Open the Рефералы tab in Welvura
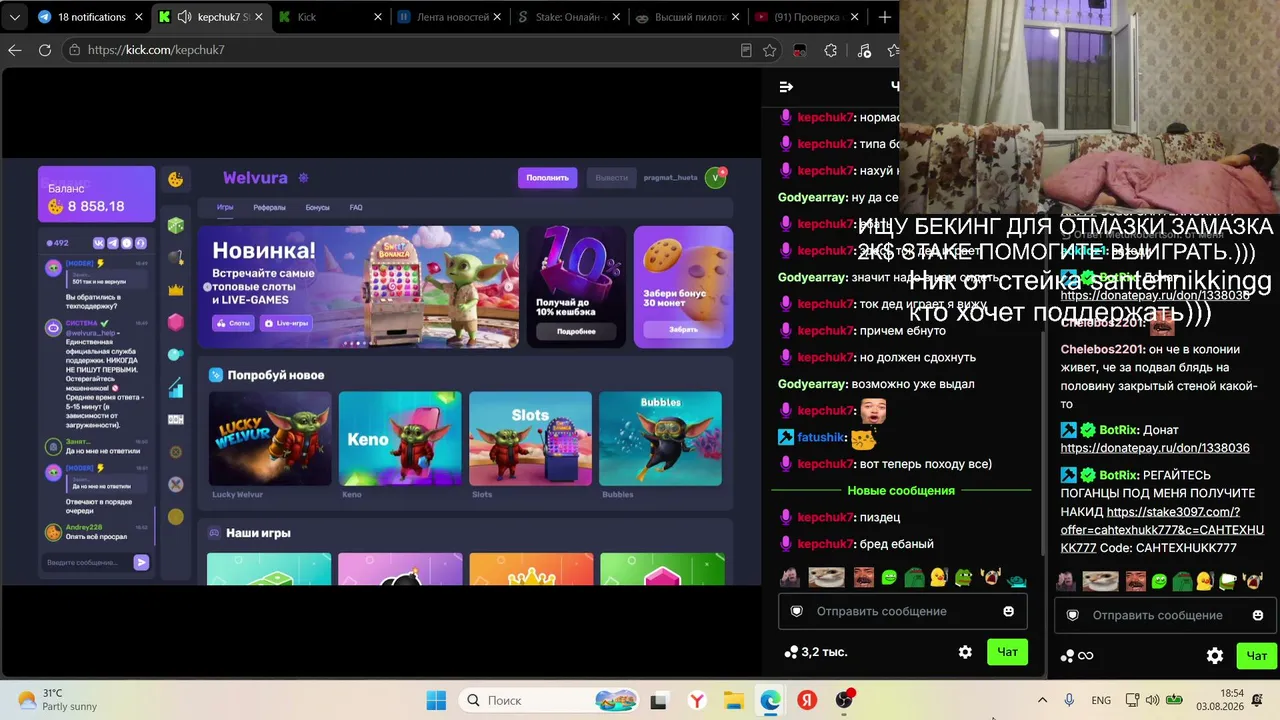The image size is (1280, 720). (269, 207)
